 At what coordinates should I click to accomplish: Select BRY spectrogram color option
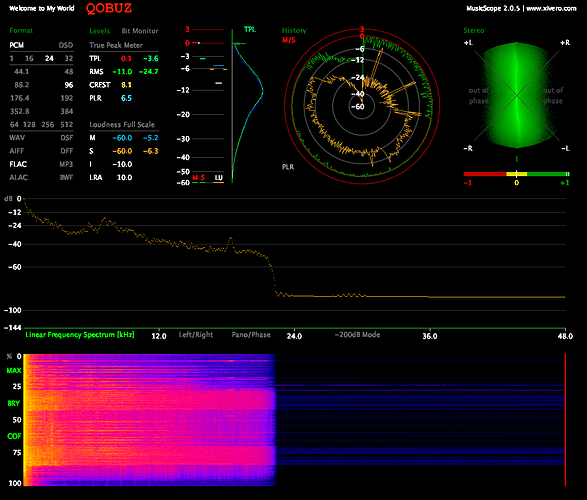point(13,403)
